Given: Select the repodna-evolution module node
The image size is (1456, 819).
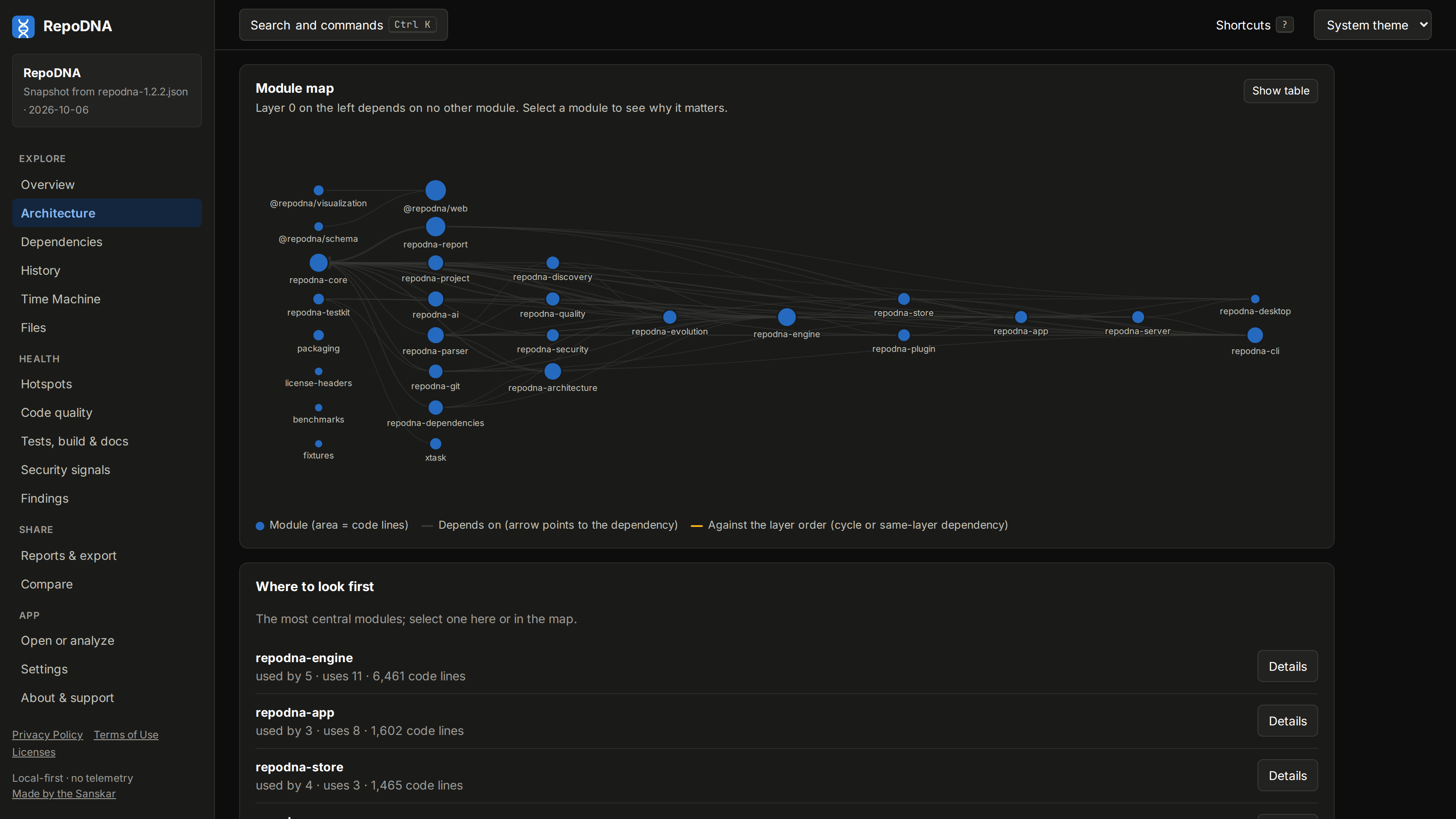Looking at the screenshot, I should [669, 317].
